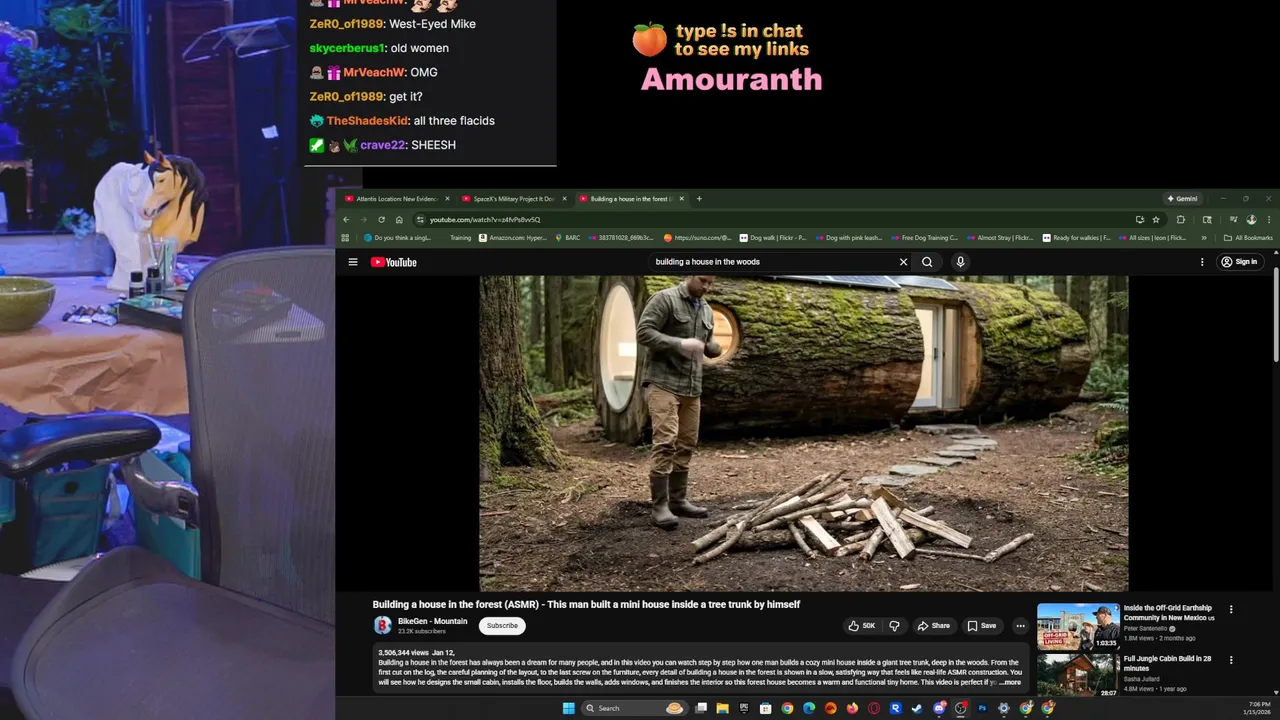Click chat username skycerberus1

pyautogui.click(x=347, y=48)
